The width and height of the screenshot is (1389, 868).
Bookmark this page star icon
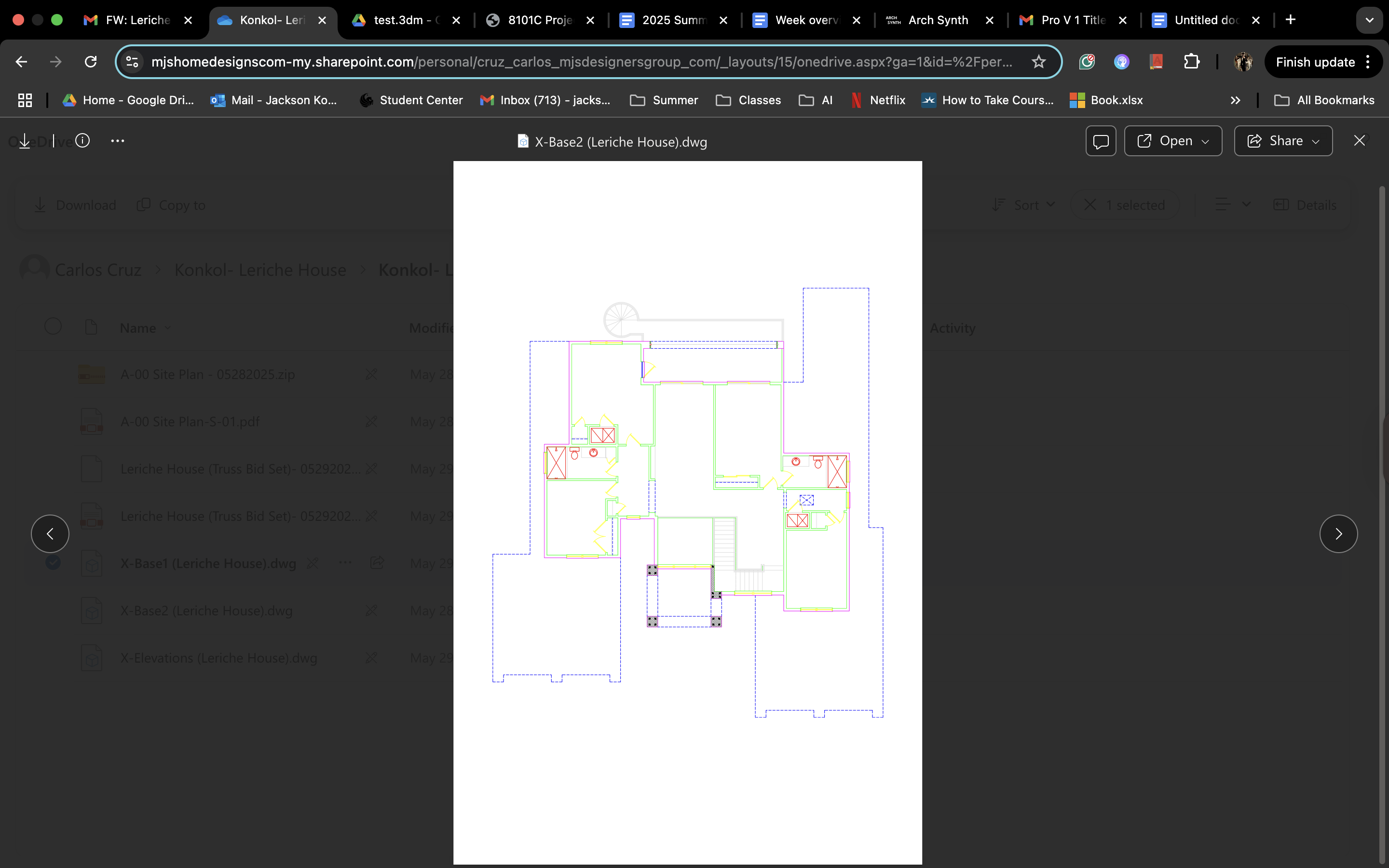(1038, 61)
